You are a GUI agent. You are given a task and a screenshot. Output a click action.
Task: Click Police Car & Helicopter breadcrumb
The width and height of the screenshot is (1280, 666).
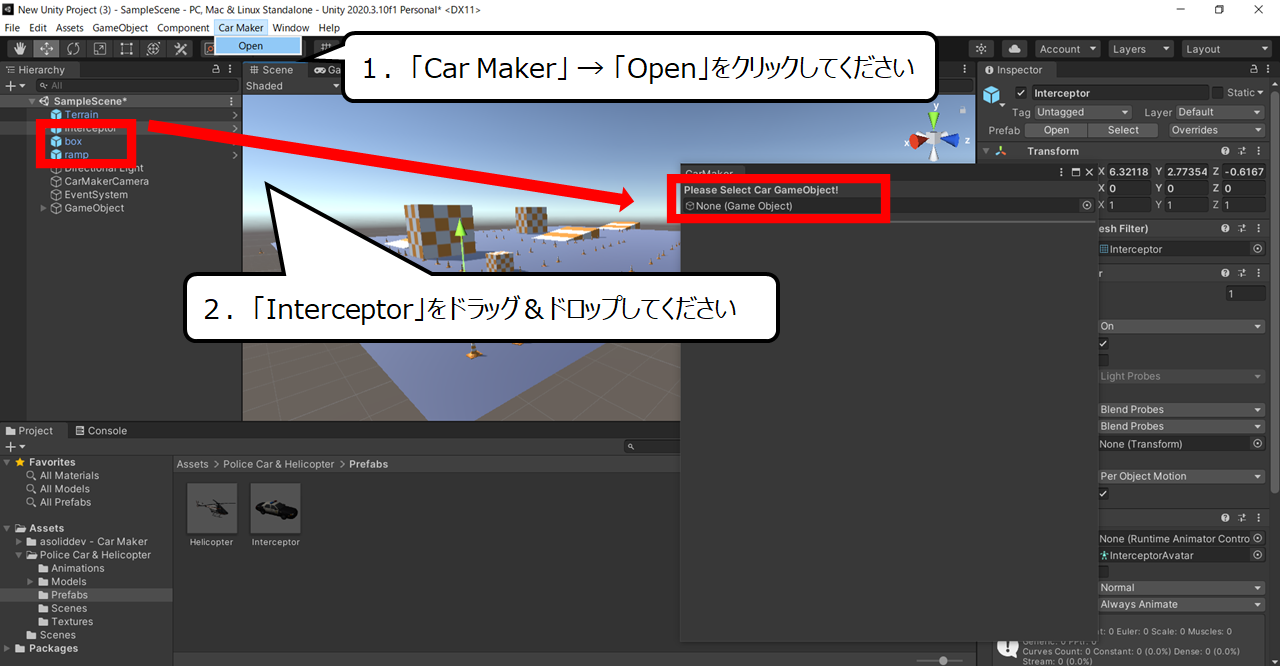click(x=279, y=464)
